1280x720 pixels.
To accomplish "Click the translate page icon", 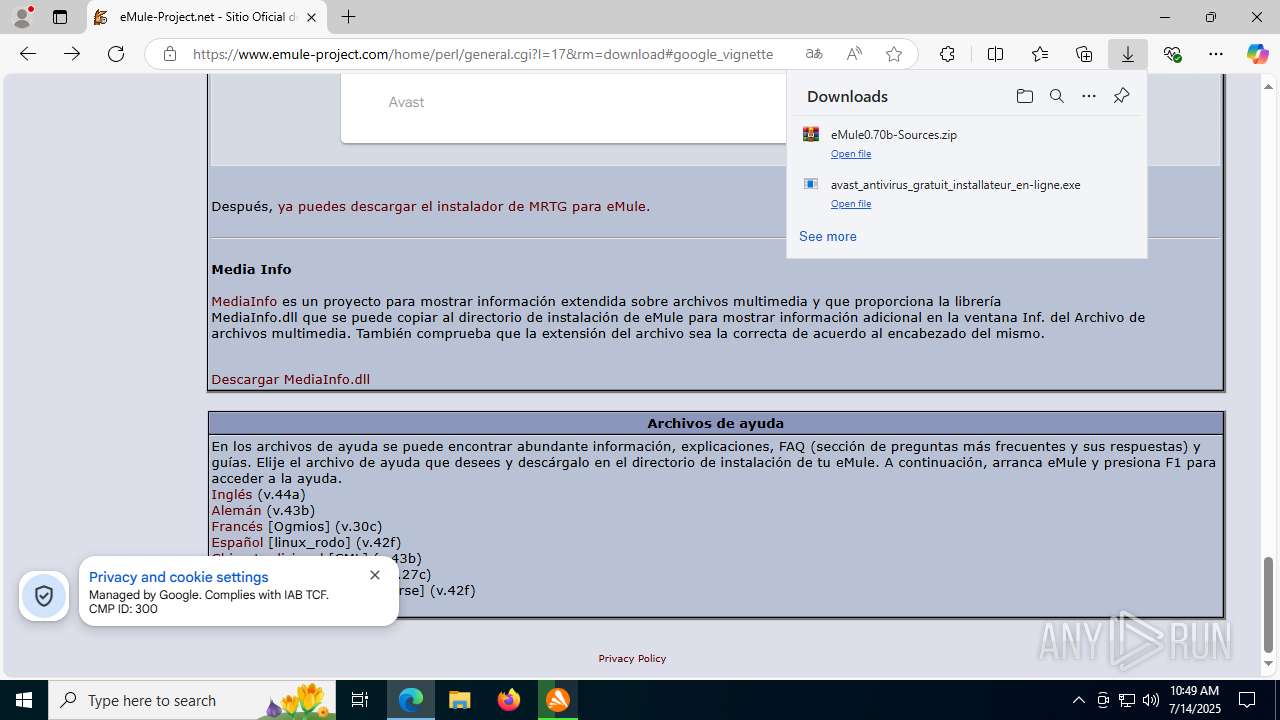I will click(x=814, y=54).
